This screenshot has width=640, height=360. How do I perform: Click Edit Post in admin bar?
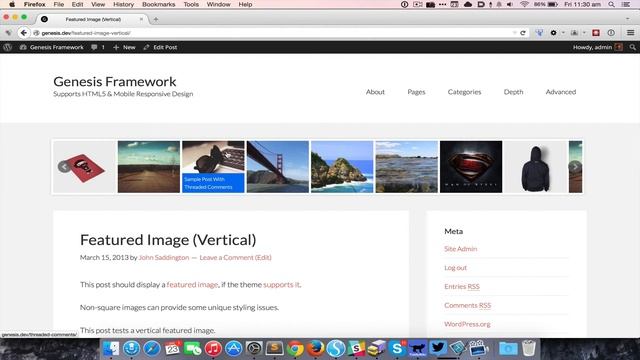160,47
